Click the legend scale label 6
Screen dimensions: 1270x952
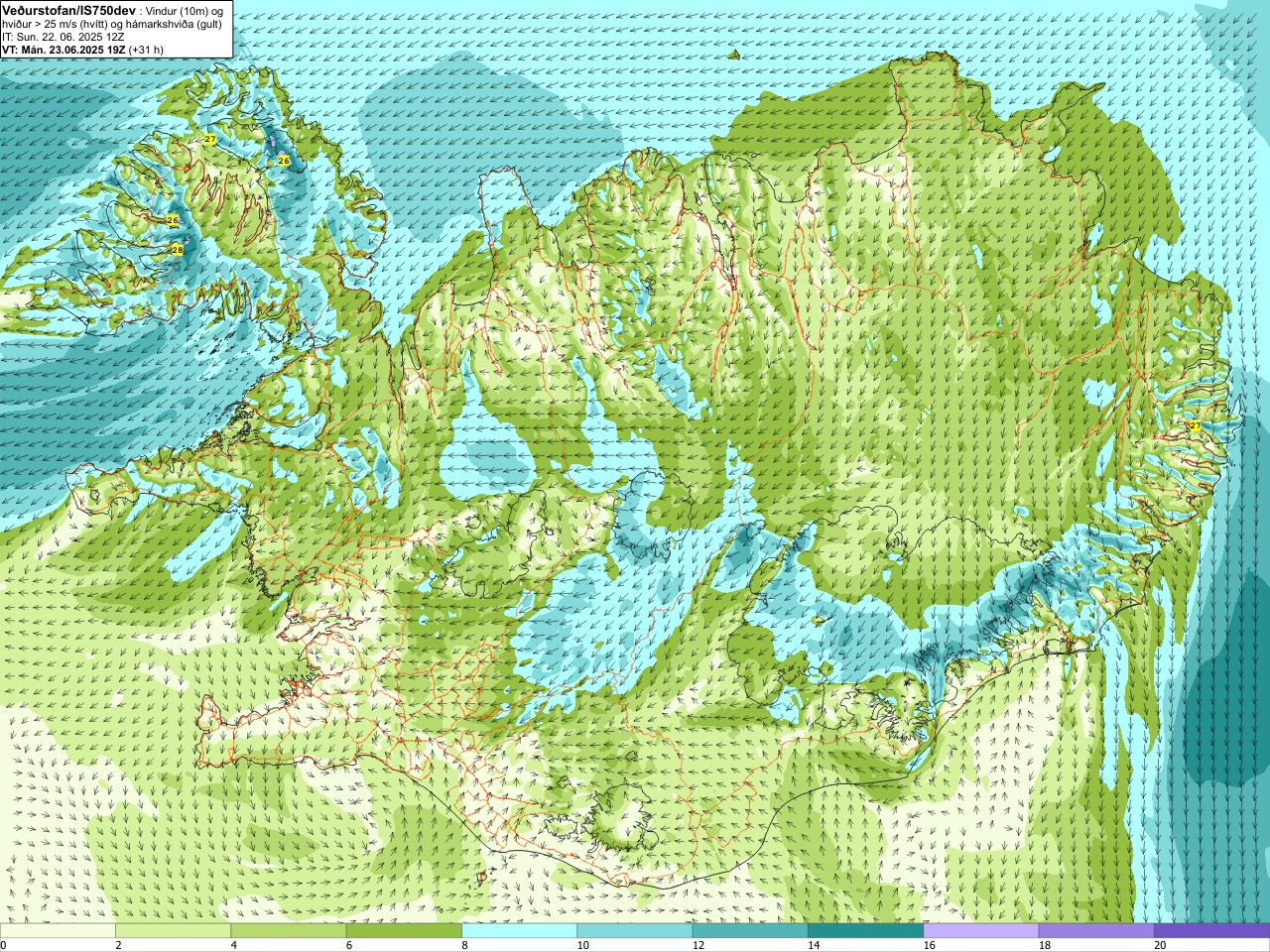(349, 945)
